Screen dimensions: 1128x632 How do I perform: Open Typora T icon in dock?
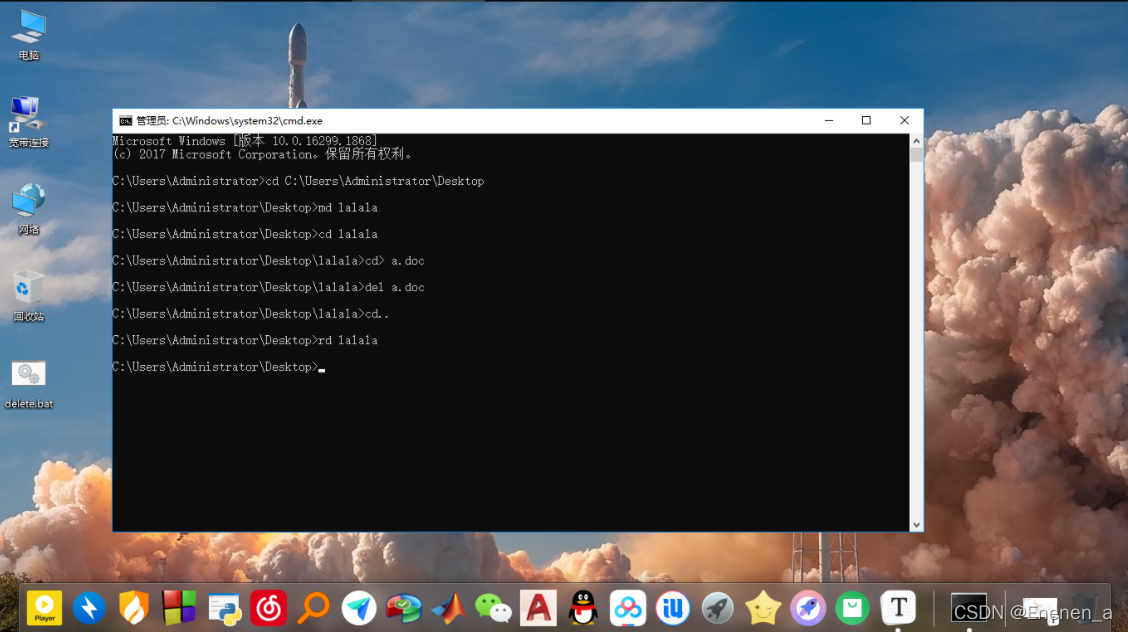coord(898,607)
